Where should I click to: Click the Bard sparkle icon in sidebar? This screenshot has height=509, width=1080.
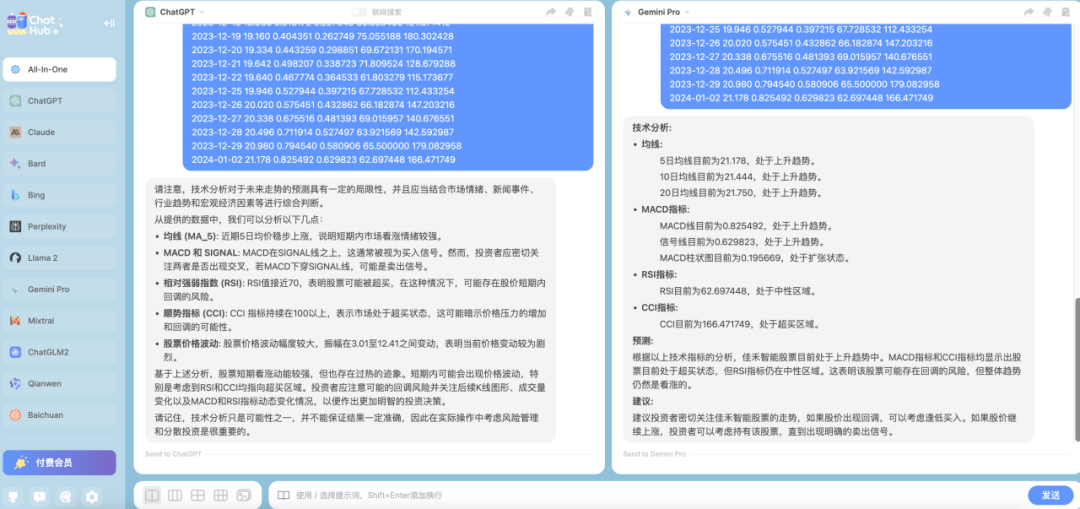pos(15,163)
